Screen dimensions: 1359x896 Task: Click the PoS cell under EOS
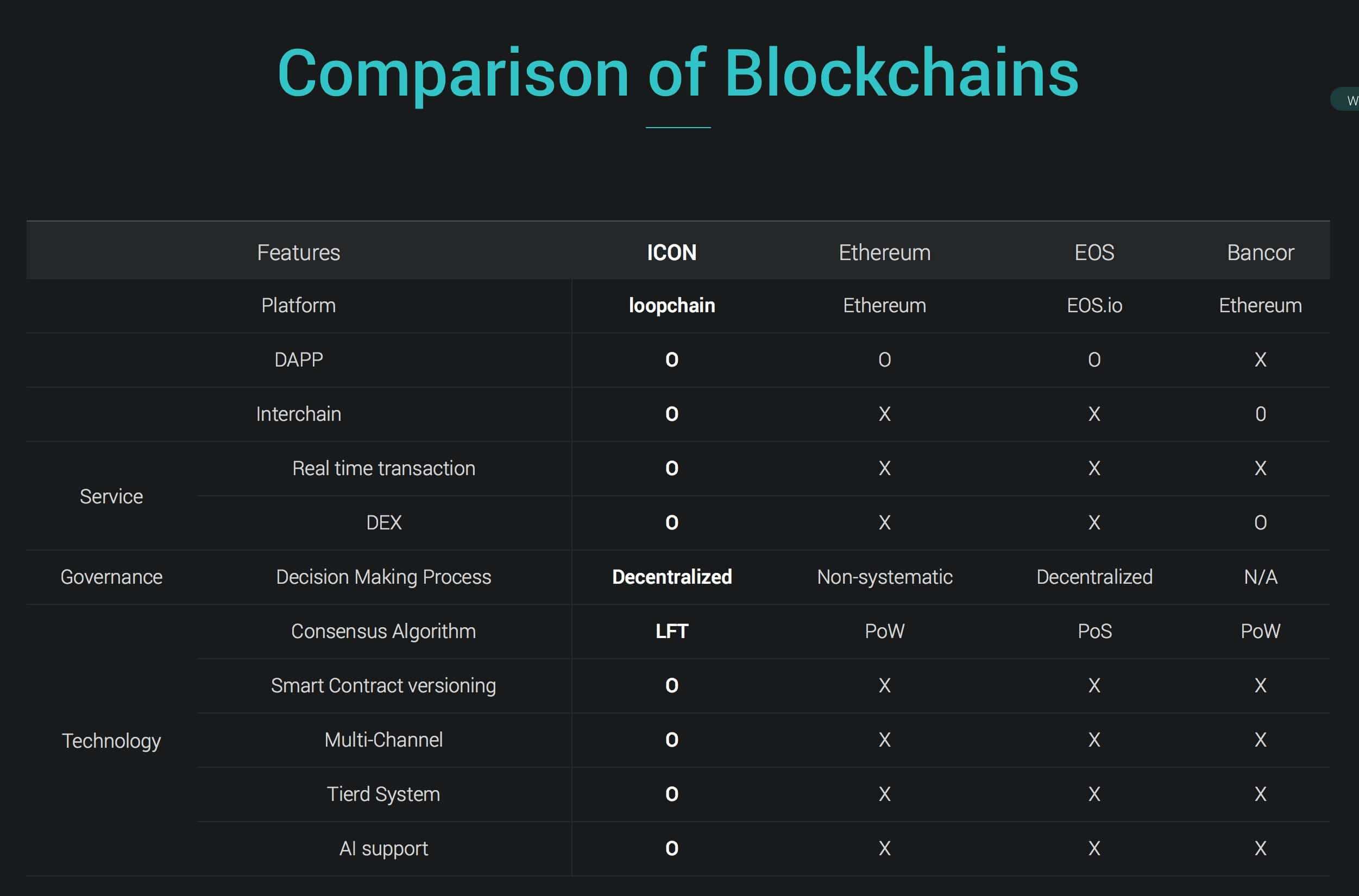[x=1094, y=632]
